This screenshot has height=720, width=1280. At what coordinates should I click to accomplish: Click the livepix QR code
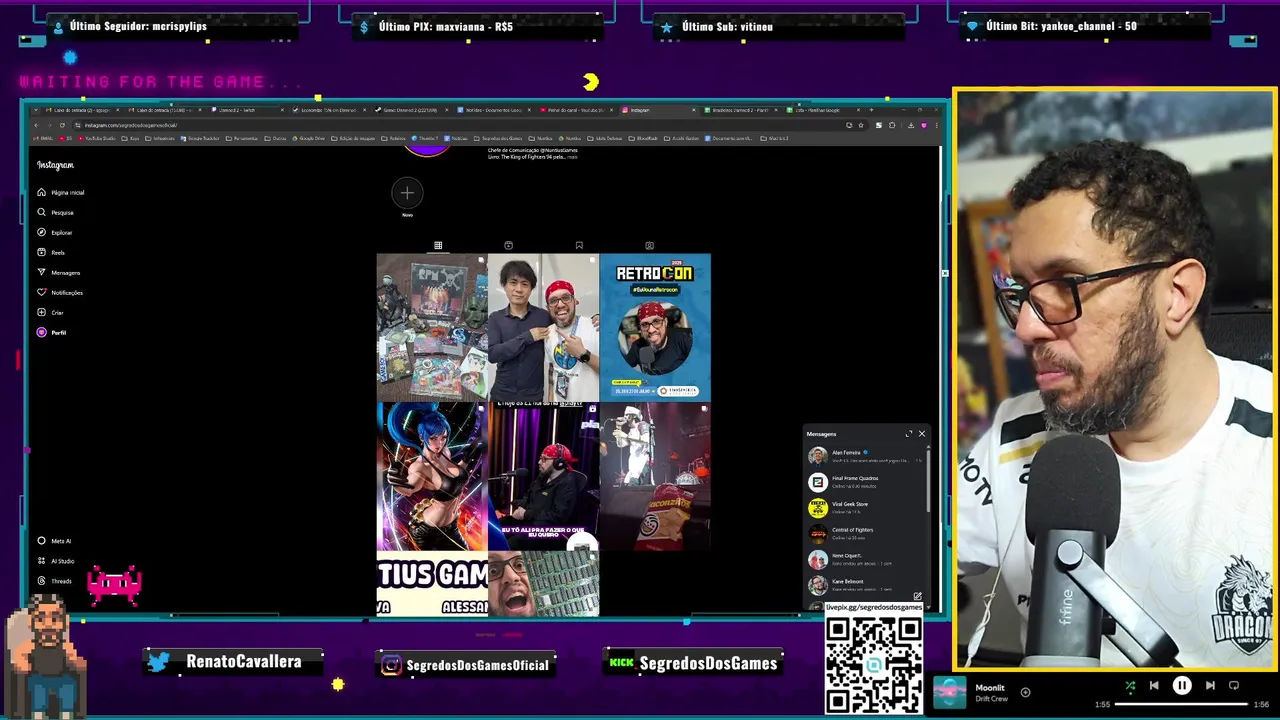tap(874, 665)
